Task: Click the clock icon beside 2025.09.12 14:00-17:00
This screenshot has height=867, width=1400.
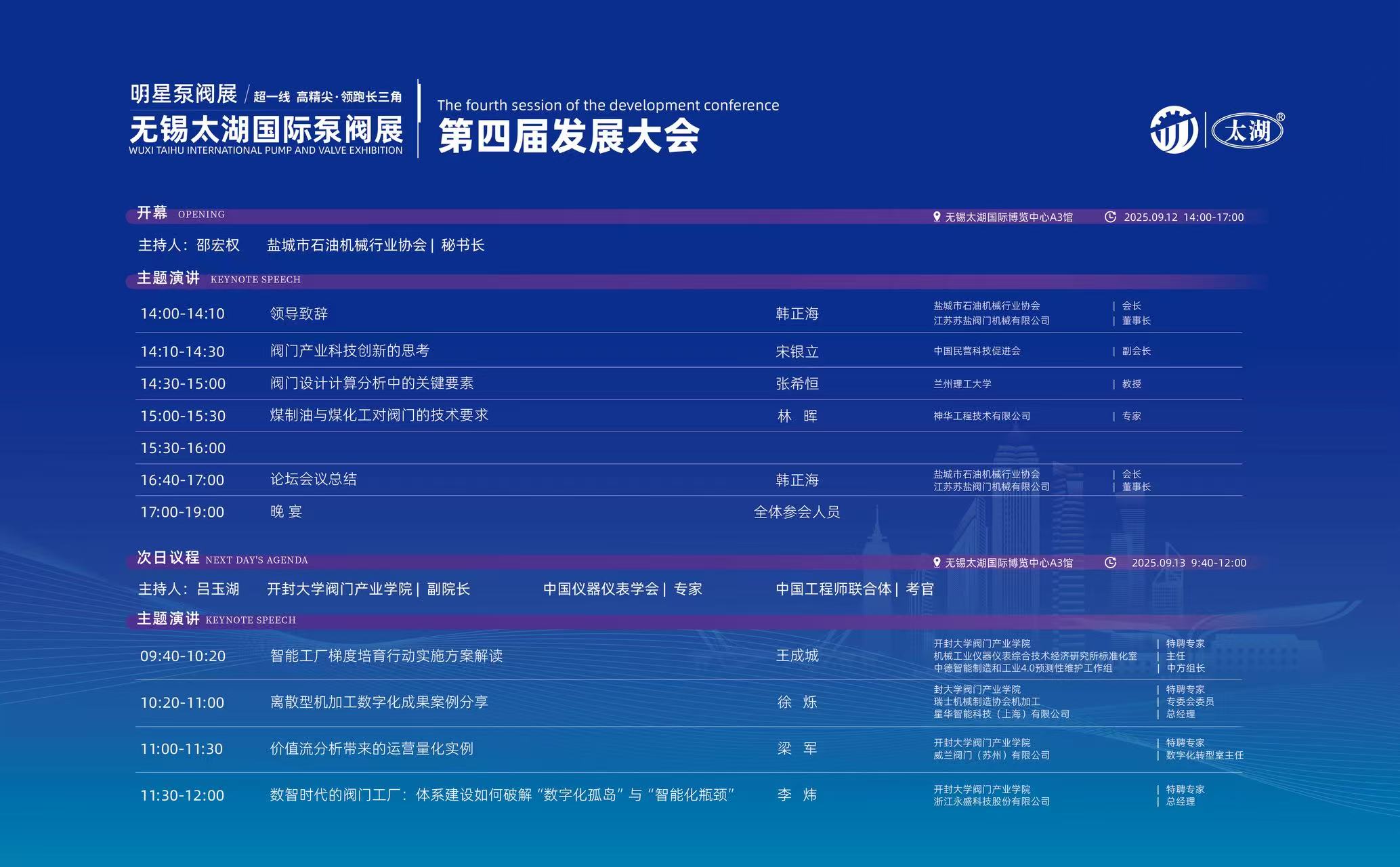Action: [1112, 217]
